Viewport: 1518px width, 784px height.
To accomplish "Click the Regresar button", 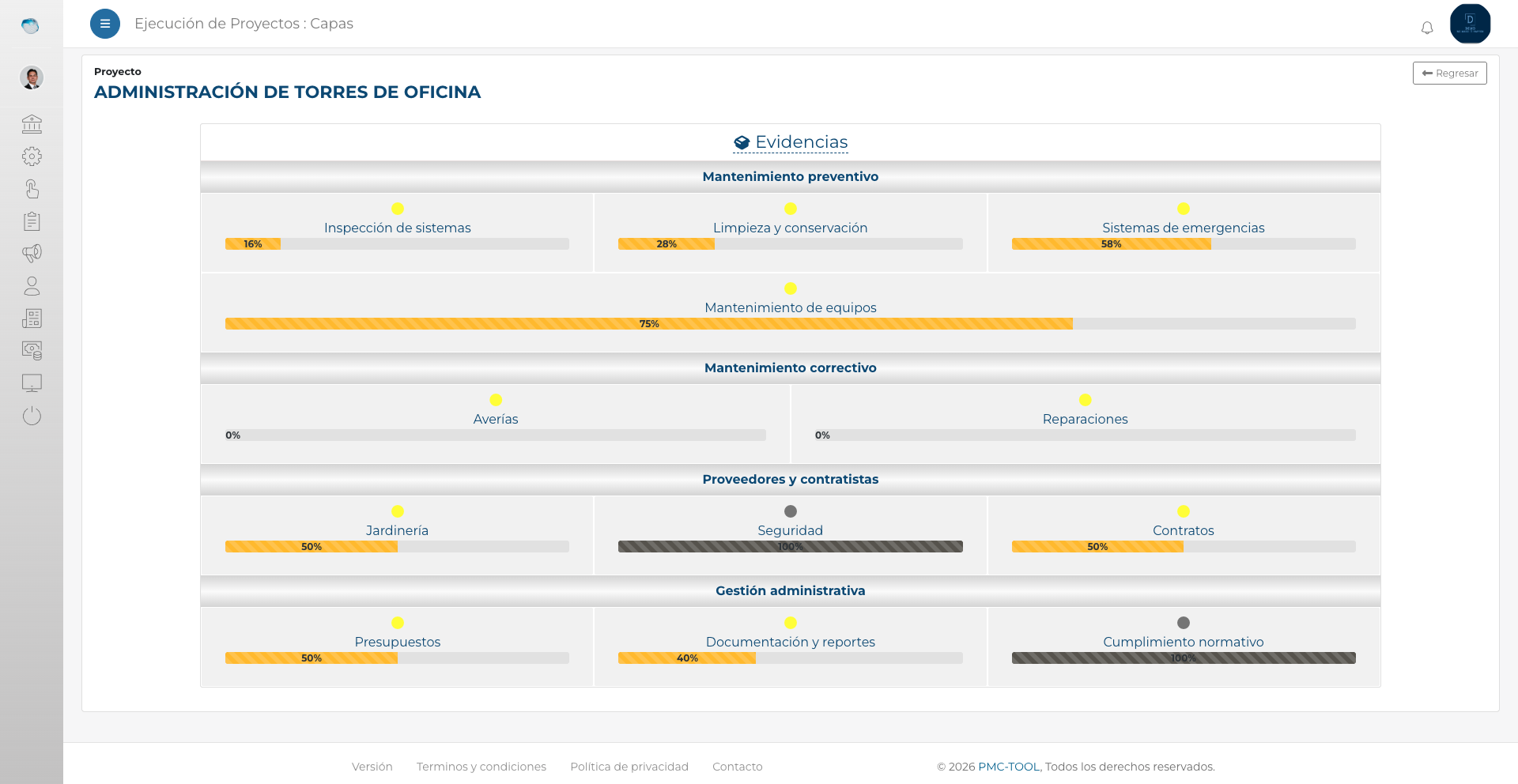I will pos(1450,73).
